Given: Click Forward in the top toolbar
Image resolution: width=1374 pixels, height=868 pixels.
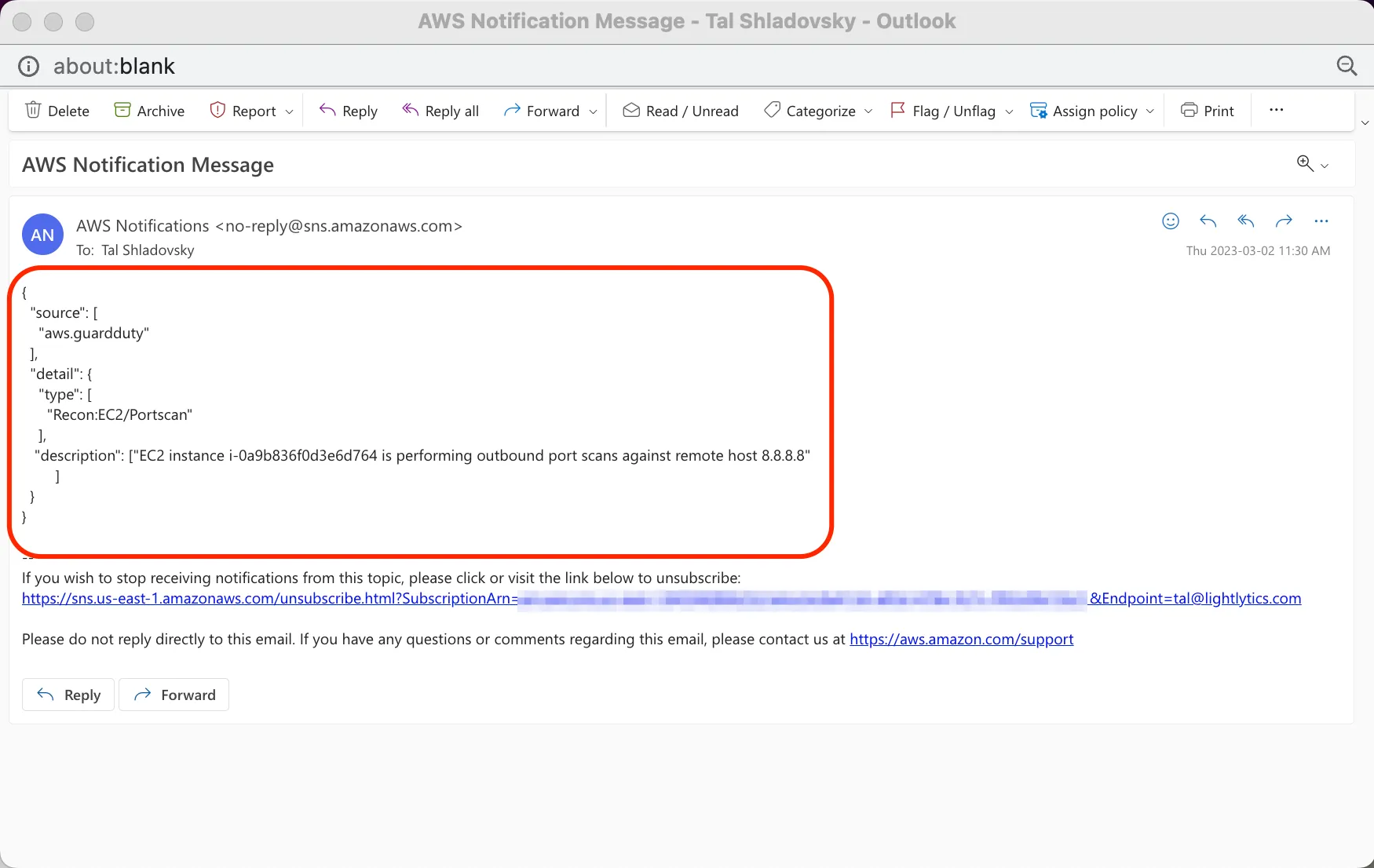Looking at the screenshot, I should [542, 111].
